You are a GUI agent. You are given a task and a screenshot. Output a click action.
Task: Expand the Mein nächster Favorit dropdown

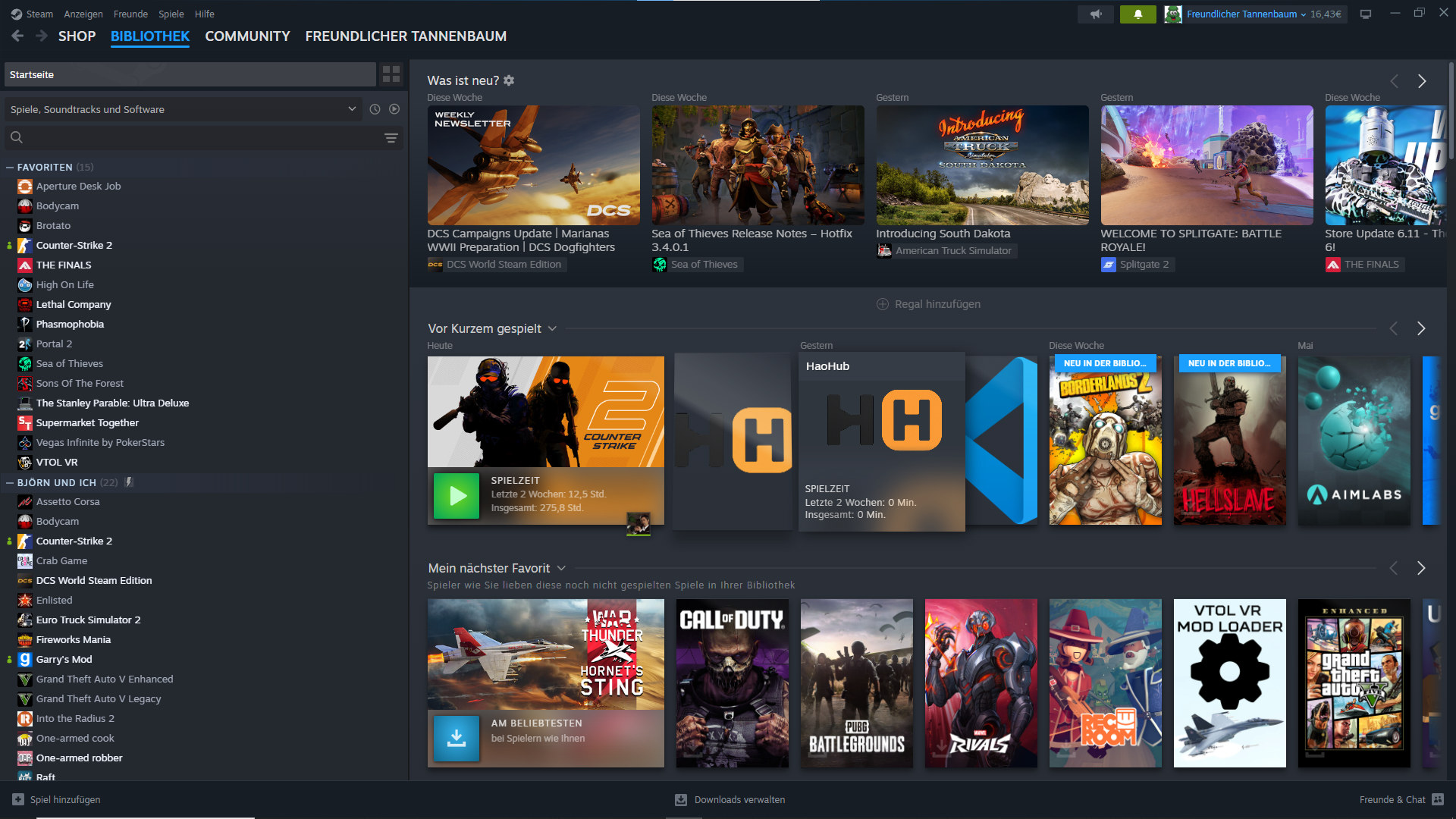pyautogui.click(x=561, y=568)
